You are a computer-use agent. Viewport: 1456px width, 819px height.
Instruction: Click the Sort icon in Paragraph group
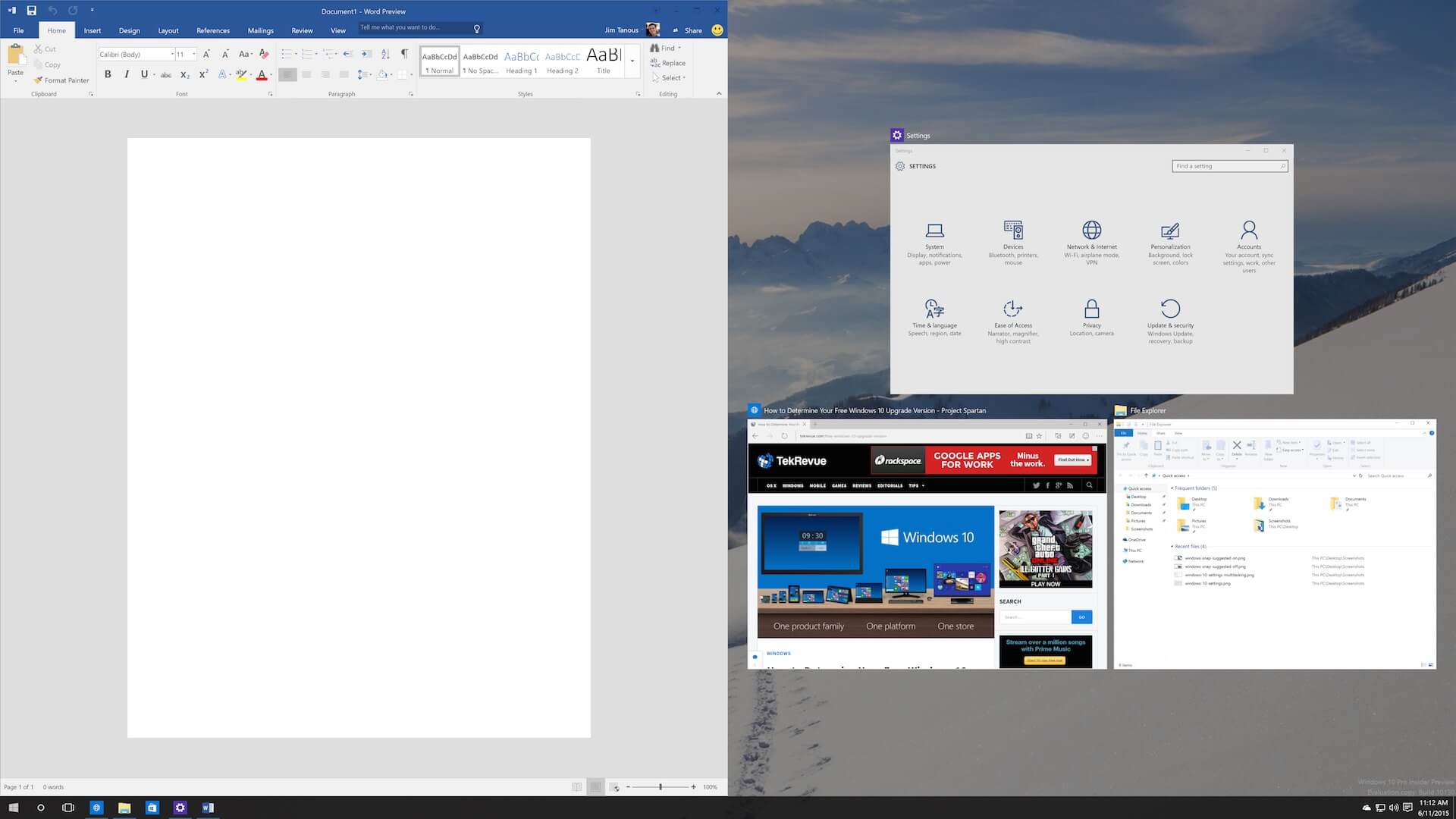385,54
